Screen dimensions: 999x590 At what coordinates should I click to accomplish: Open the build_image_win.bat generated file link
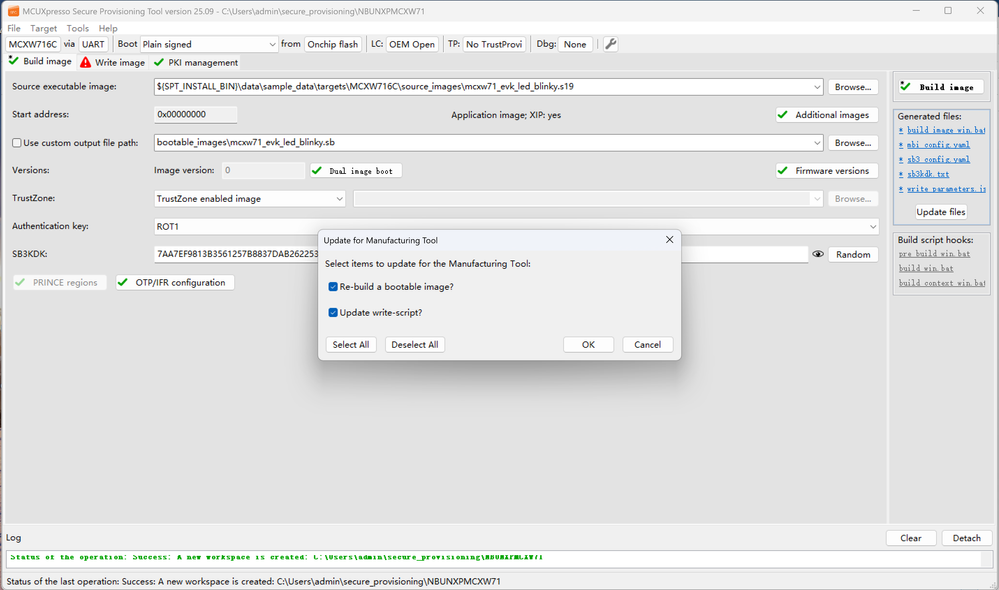pos(946,131)
